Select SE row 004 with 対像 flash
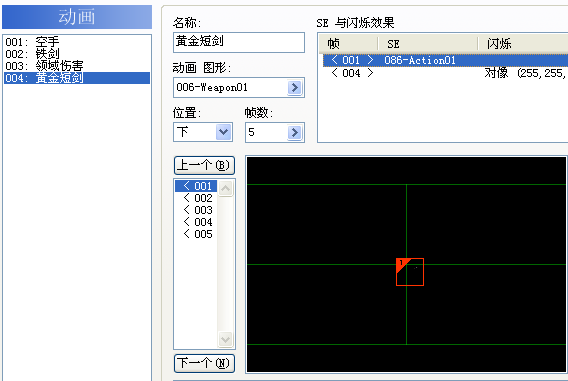 [445, 73]
